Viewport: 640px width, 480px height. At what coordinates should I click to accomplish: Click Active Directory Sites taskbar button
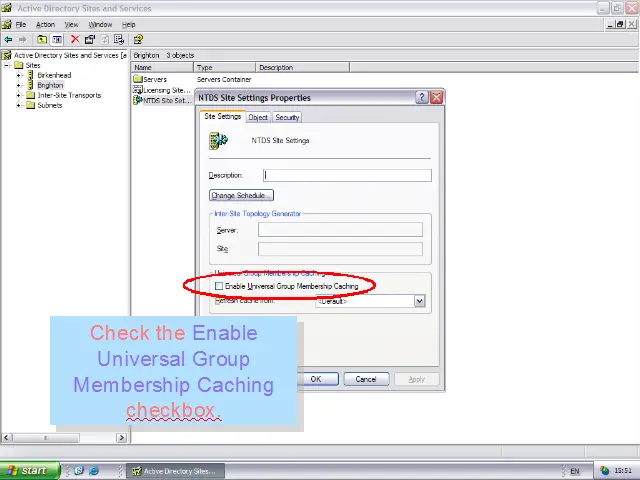176,471
